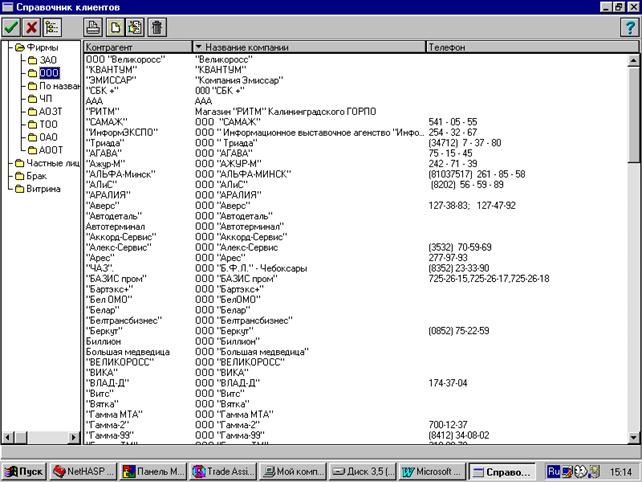This screenshot has height=482, width=642.
Task: Select company ООО "АЛЬФА-МИНСК"
Action: pyautogui.click(x=243, y=174)
